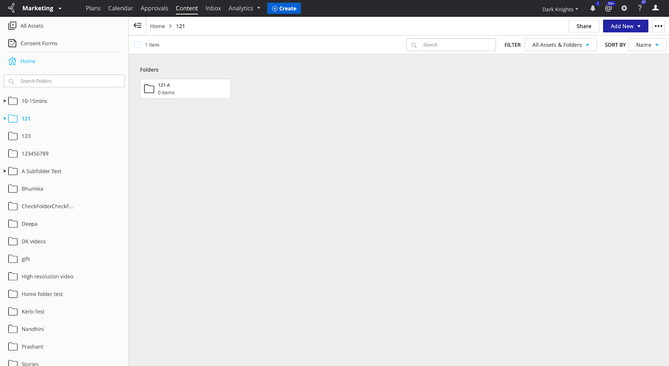Click the folder icon for 123

tap(13, 136)
